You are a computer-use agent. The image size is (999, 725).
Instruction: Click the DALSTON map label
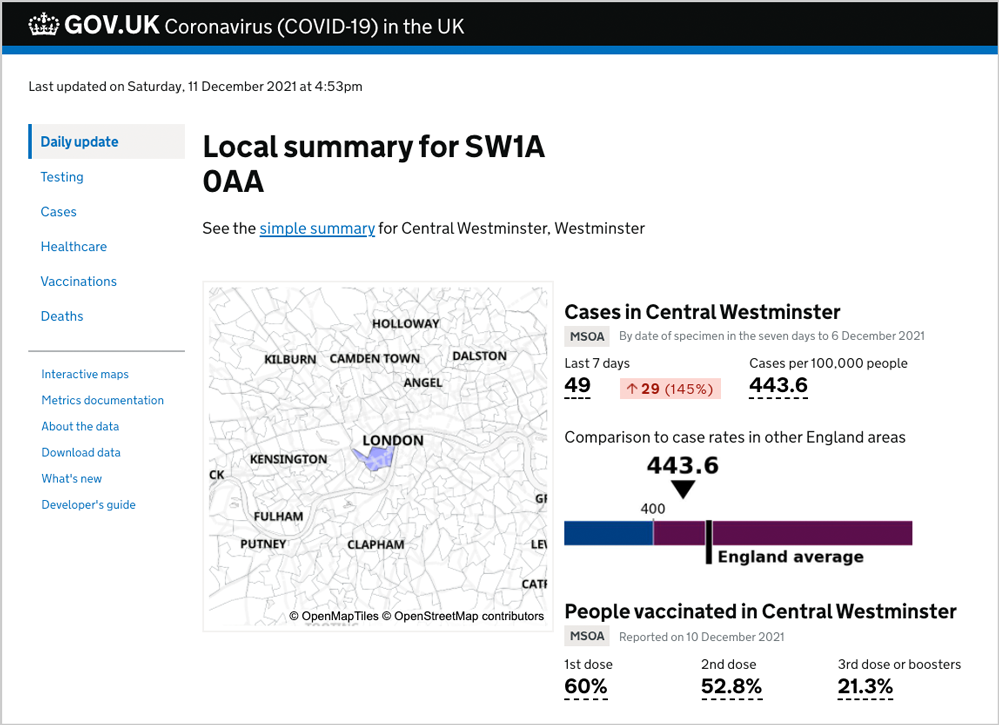pyautogui.click(x=480, y=356)
